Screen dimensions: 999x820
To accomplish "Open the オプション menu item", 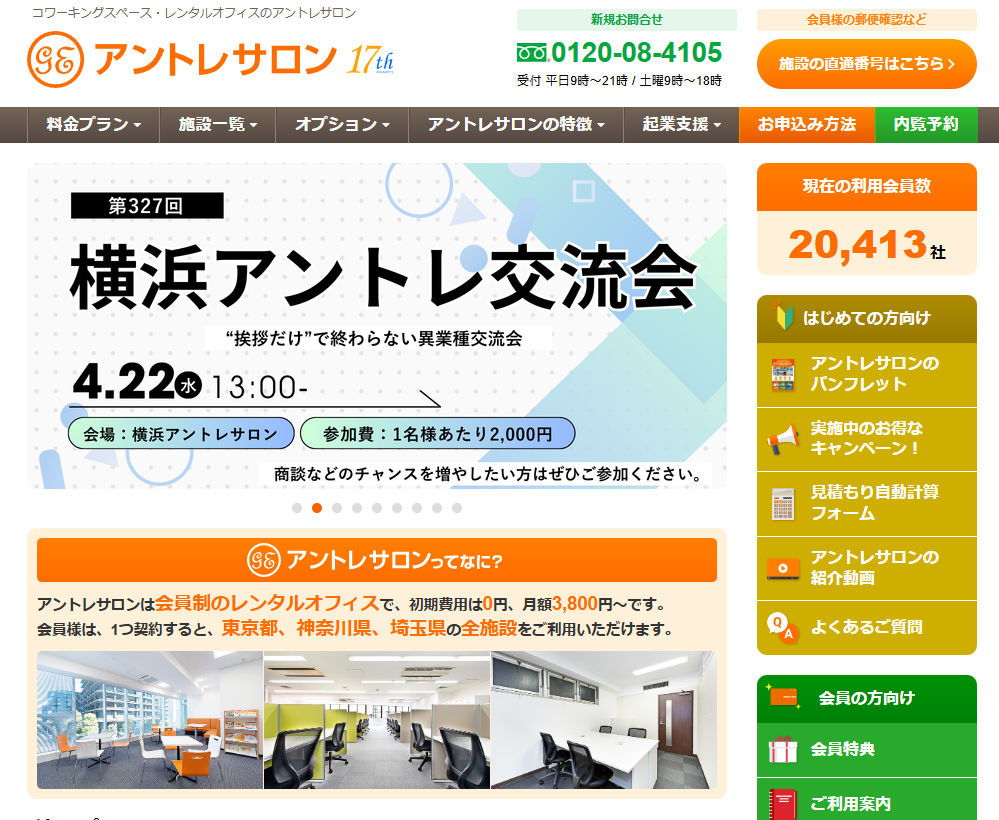I will point(342,125).
